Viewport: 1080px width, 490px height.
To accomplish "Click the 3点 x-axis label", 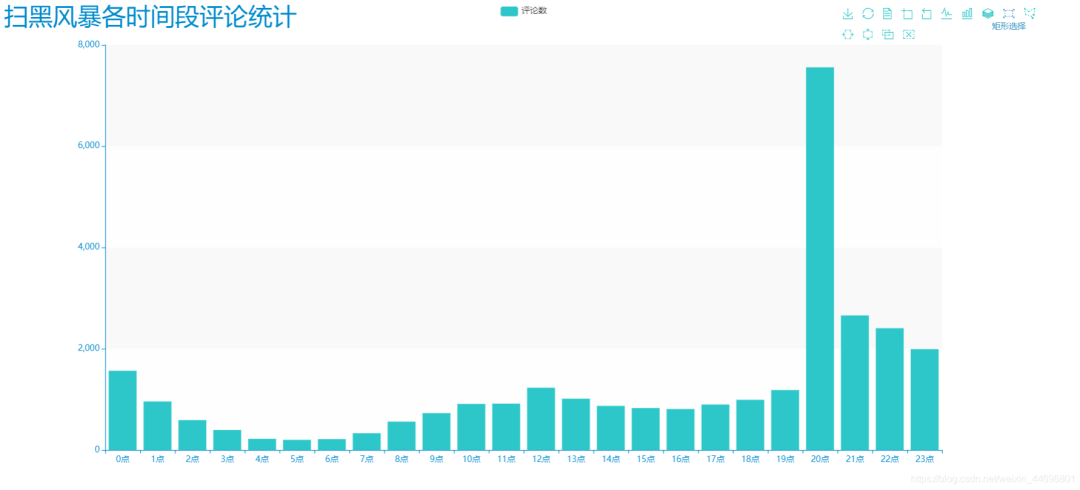I will point(227,460).
